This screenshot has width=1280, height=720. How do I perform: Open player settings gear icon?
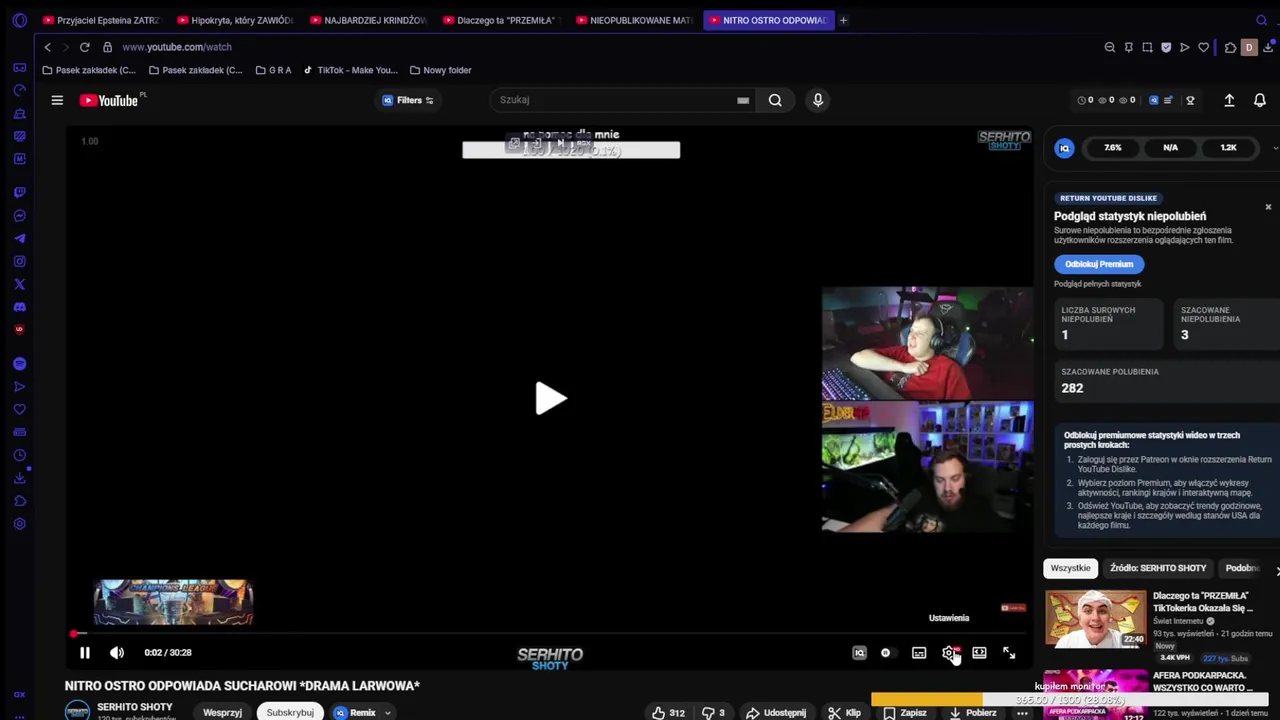[x=948, y=653]
